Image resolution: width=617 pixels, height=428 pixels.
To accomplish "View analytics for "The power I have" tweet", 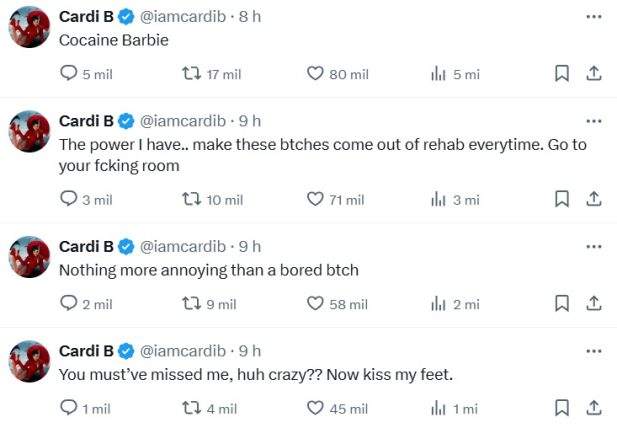I will tap(438, 199).
